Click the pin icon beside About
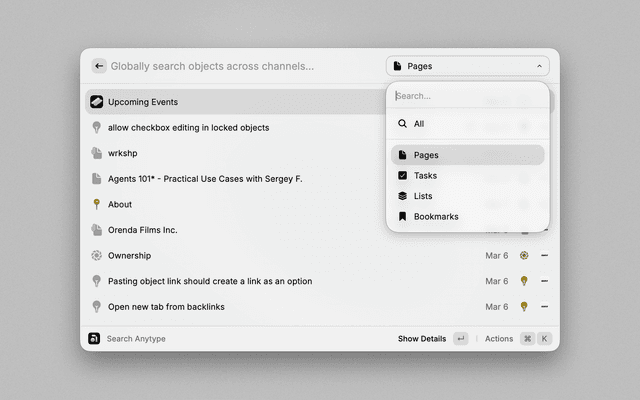The height and width of the screenshot is (400, 640). 96,204
